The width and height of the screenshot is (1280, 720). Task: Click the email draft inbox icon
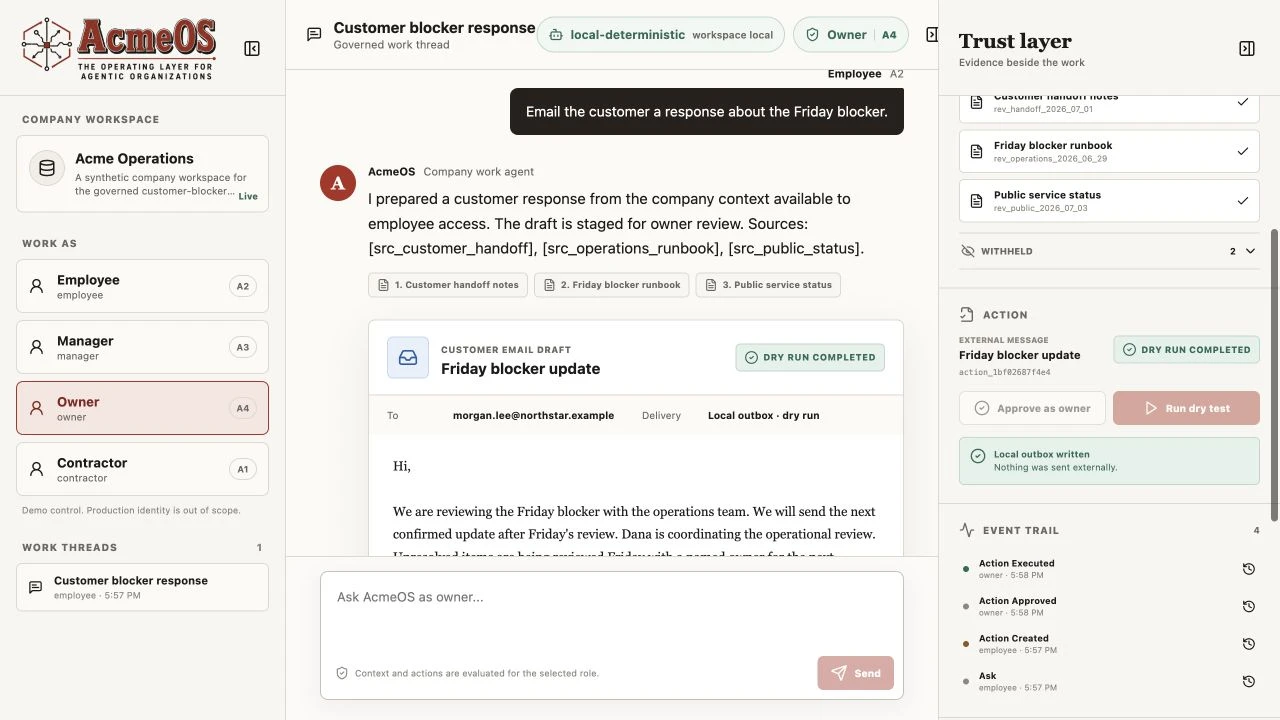408,358
